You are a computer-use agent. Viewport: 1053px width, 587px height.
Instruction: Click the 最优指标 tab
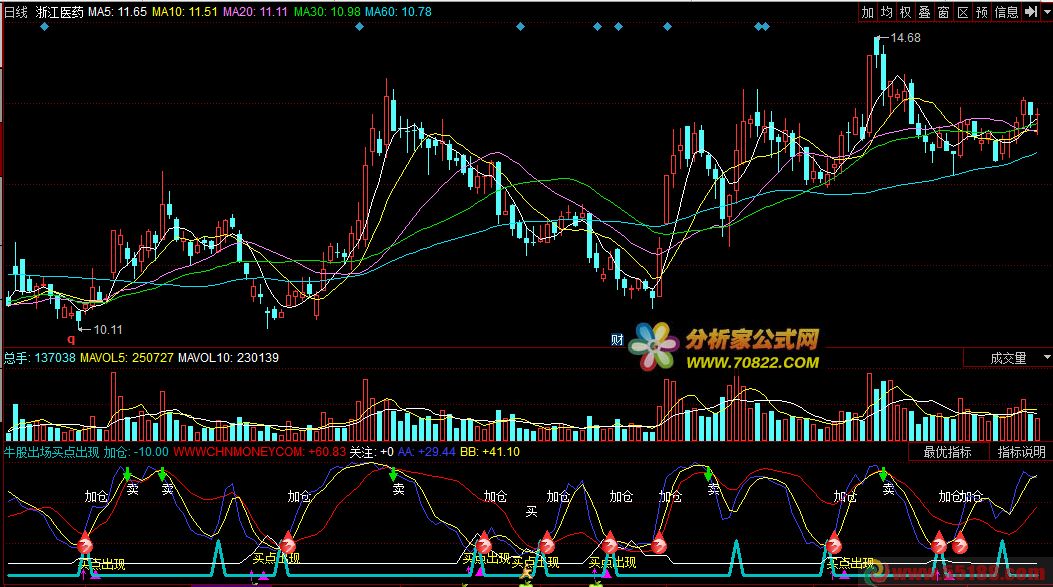click(946, 452)
